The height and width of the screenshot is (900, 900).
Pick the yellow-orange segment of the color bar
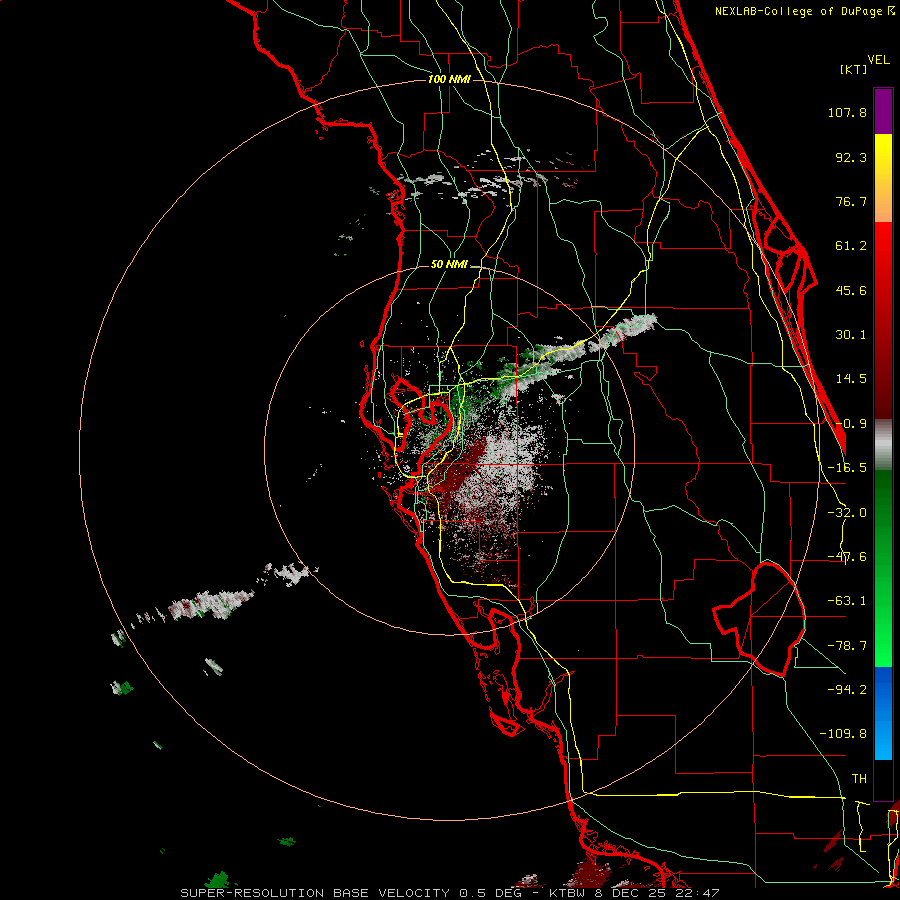coord(883,178)
